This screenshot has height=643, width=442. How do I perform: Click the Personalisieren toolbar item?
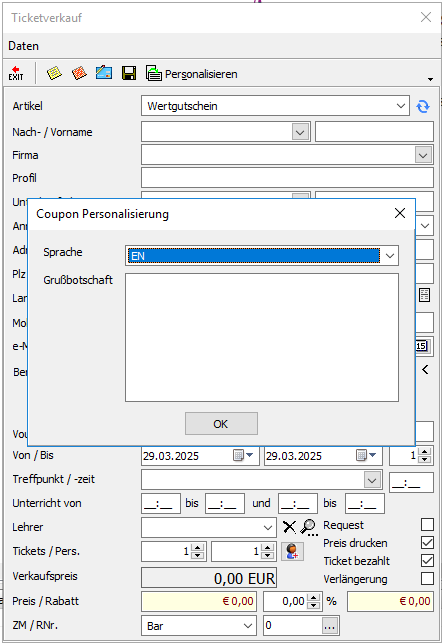point(191,74)
